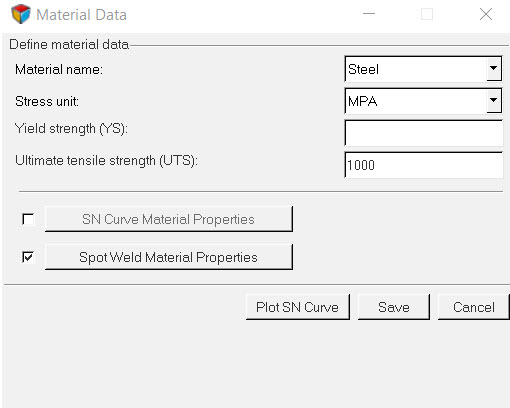
Task: Click the Material Data app icon
Action: click(21, 14)
